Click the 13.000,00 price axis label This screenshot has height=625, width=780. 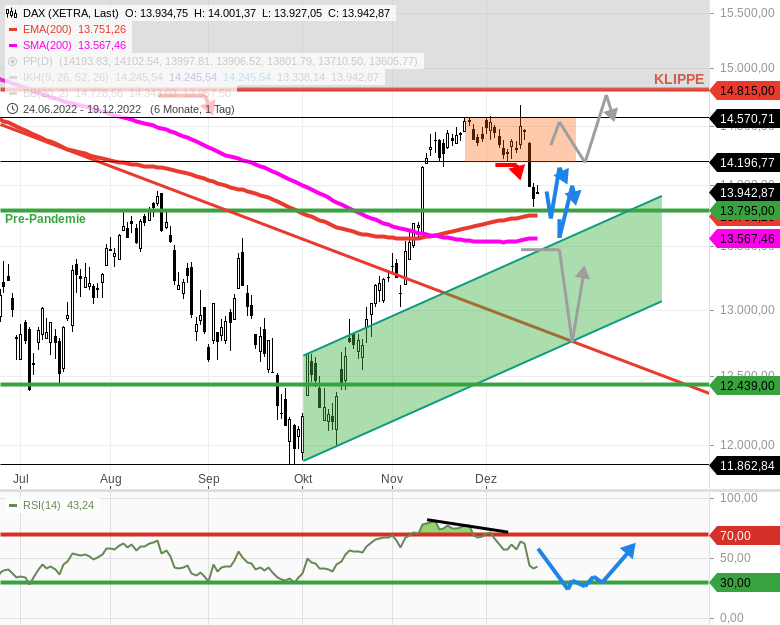point(747,310)
